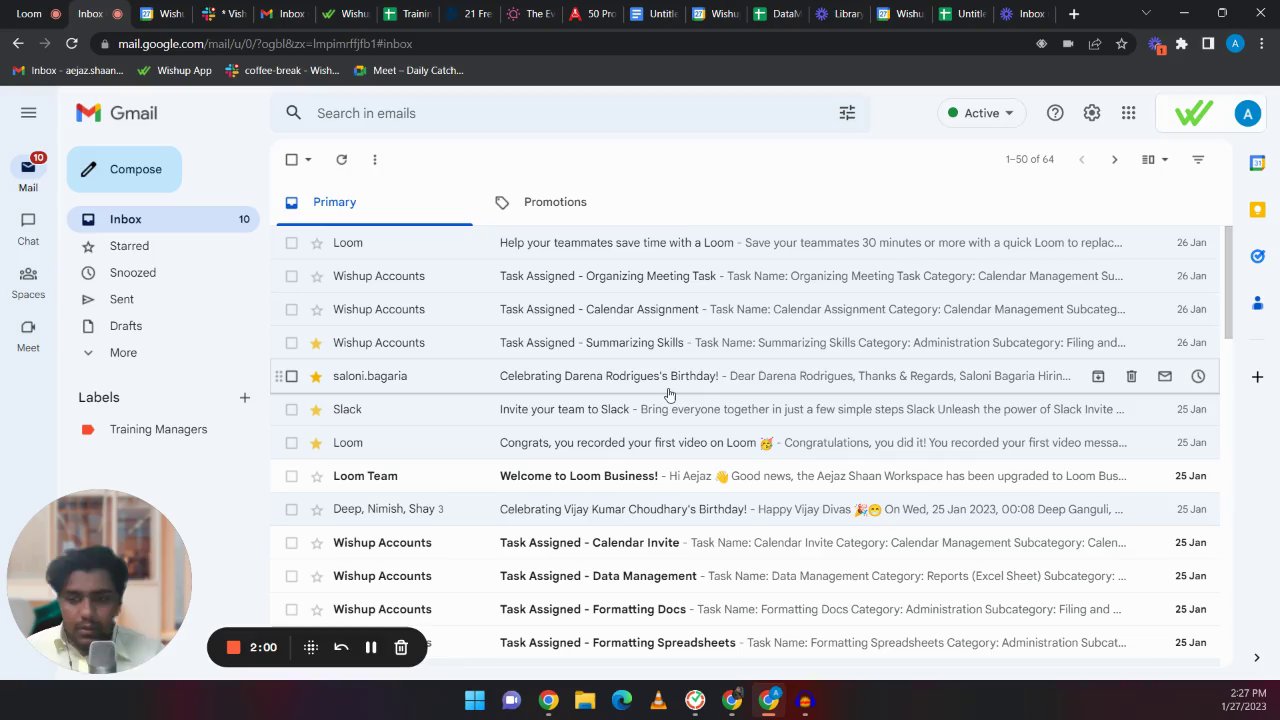Expand More in the left sidebar
Screen dimensions: 1280x720
click(x=123, y=353)
